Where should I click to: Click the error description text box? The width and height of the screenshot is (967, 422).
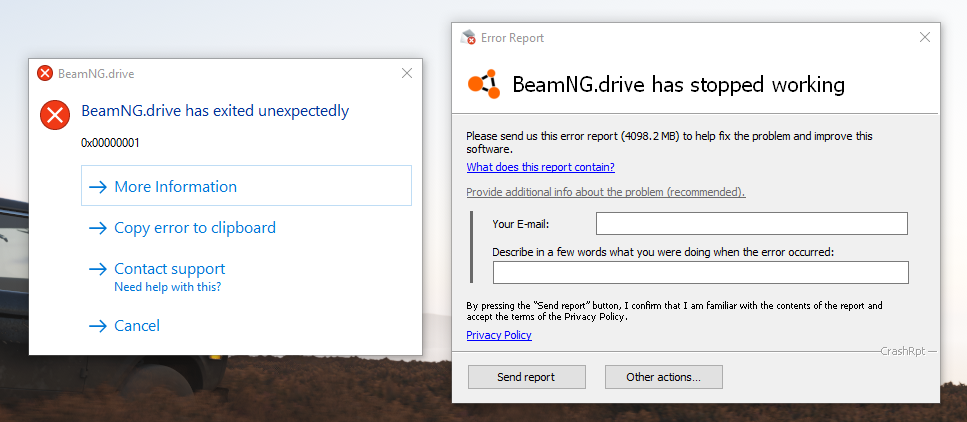(x=701, y=272)
